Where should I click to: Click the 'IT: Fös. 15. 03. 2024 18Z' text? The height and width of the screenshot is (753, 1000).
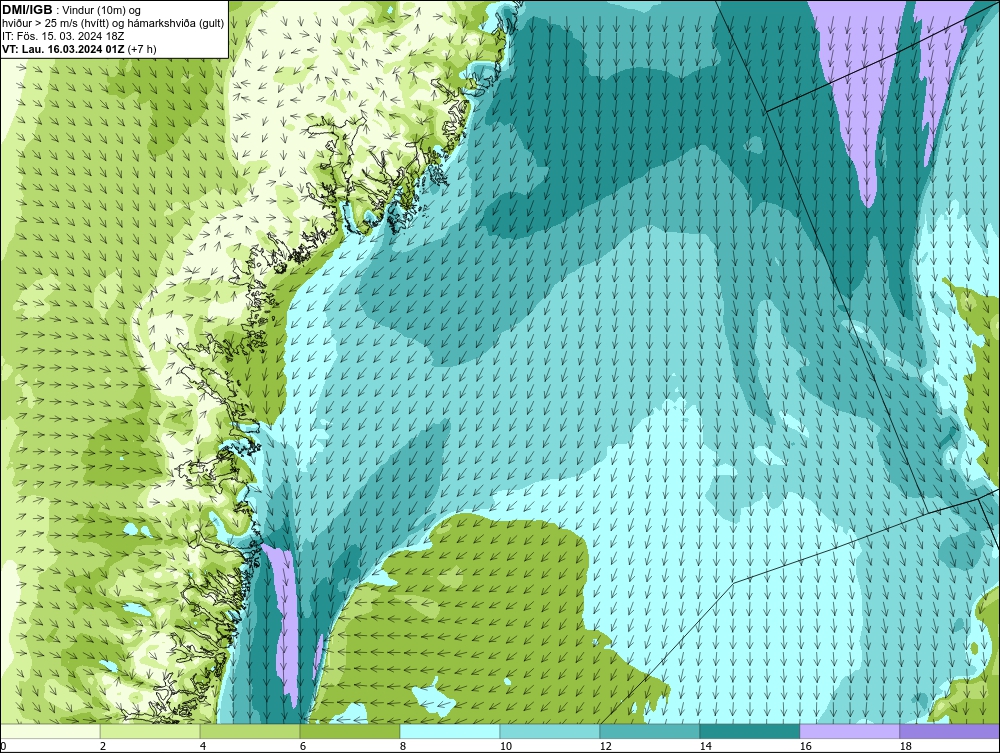coord(63,36)
